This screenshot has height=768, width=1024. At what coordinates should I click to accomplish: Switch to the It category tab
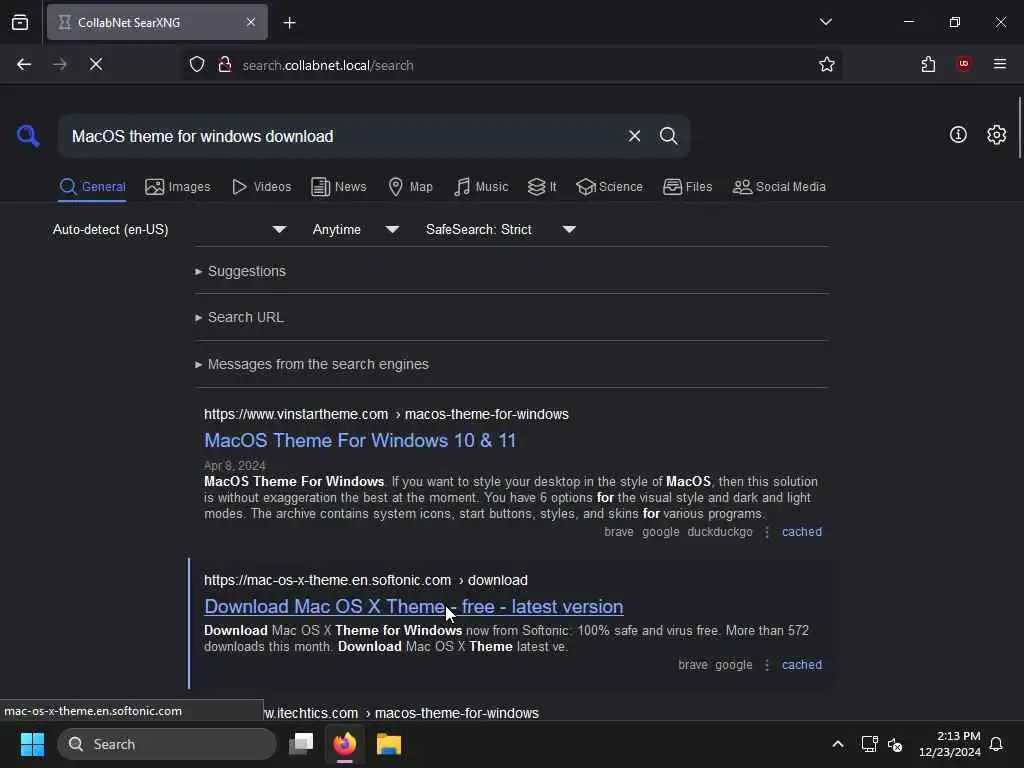coord(542,187)
